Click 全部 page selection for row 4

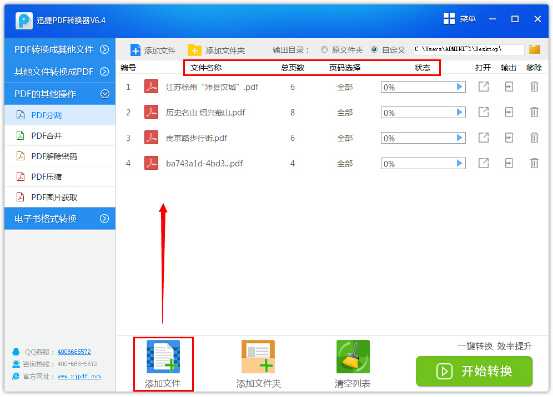[345, 163]
